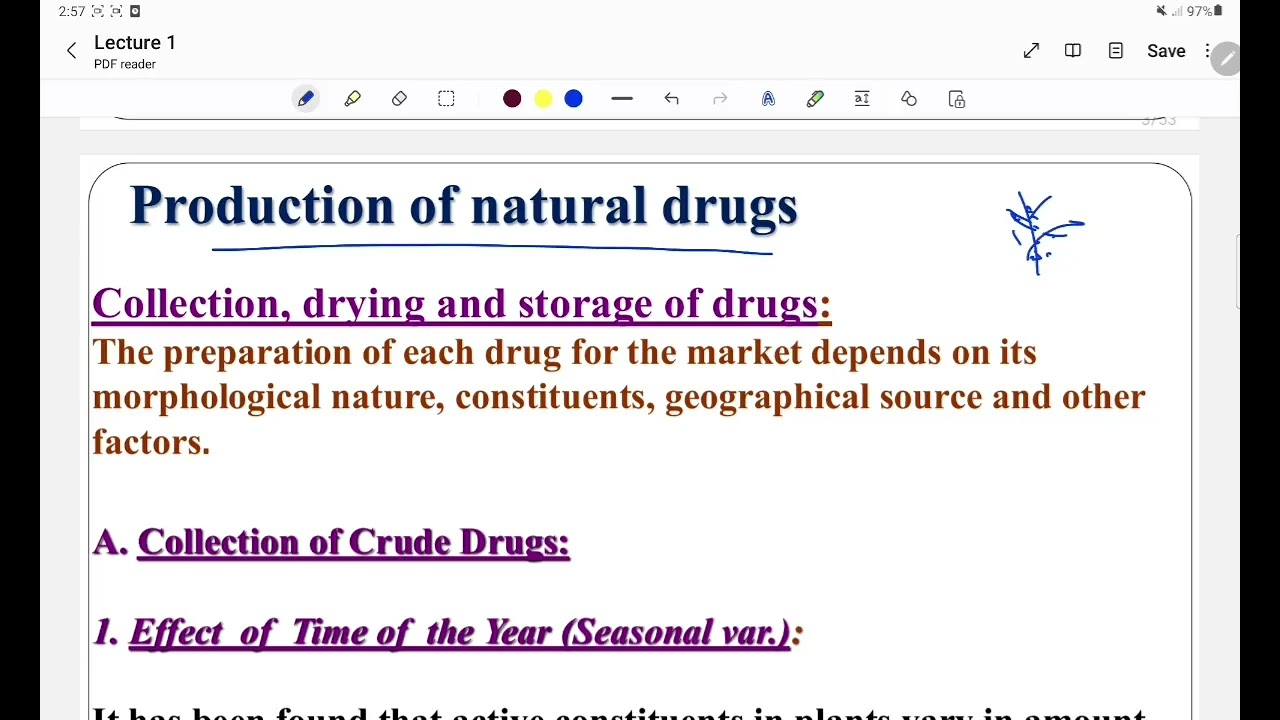Viewport: 1280px width, 720px height.
Task: Select the shape conversion tool
Action: 909,99
